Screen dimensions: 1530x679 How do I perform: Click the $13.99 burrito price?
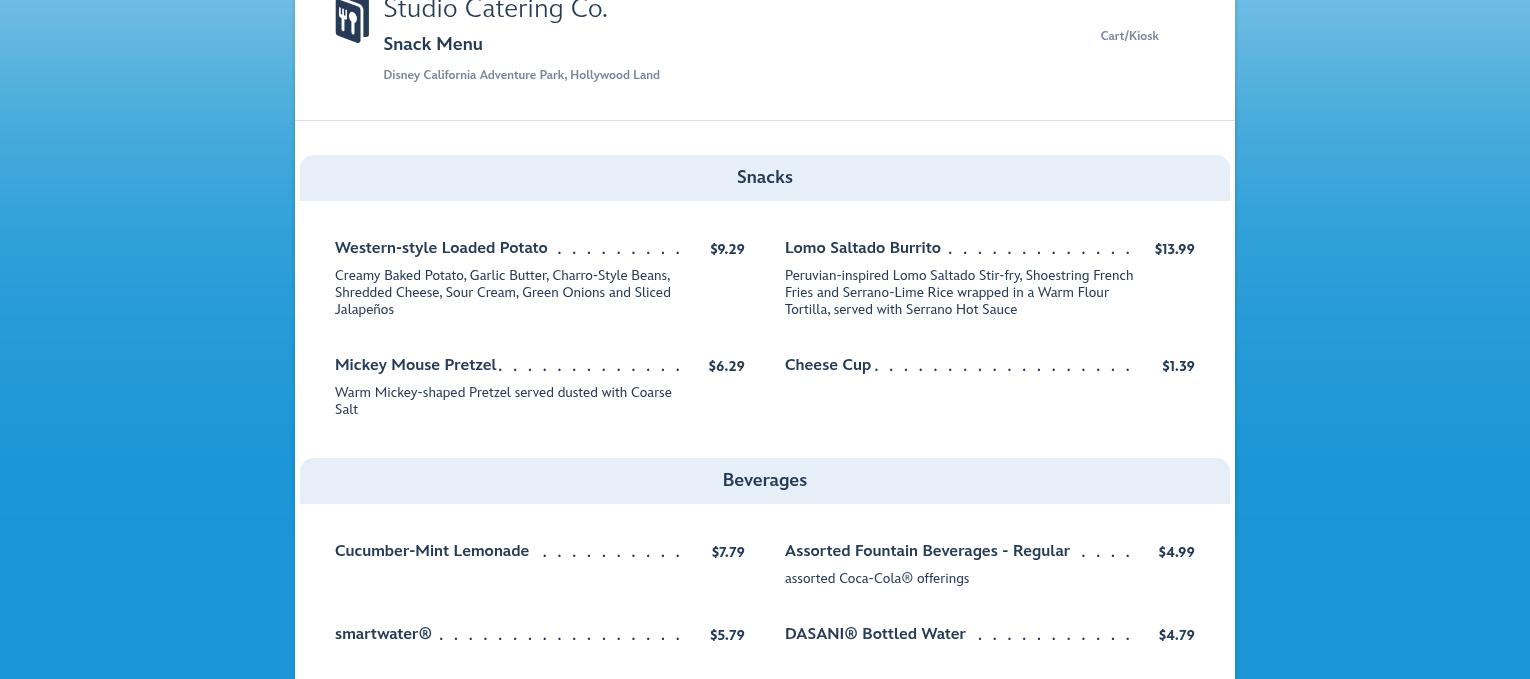click(1174, 249)
